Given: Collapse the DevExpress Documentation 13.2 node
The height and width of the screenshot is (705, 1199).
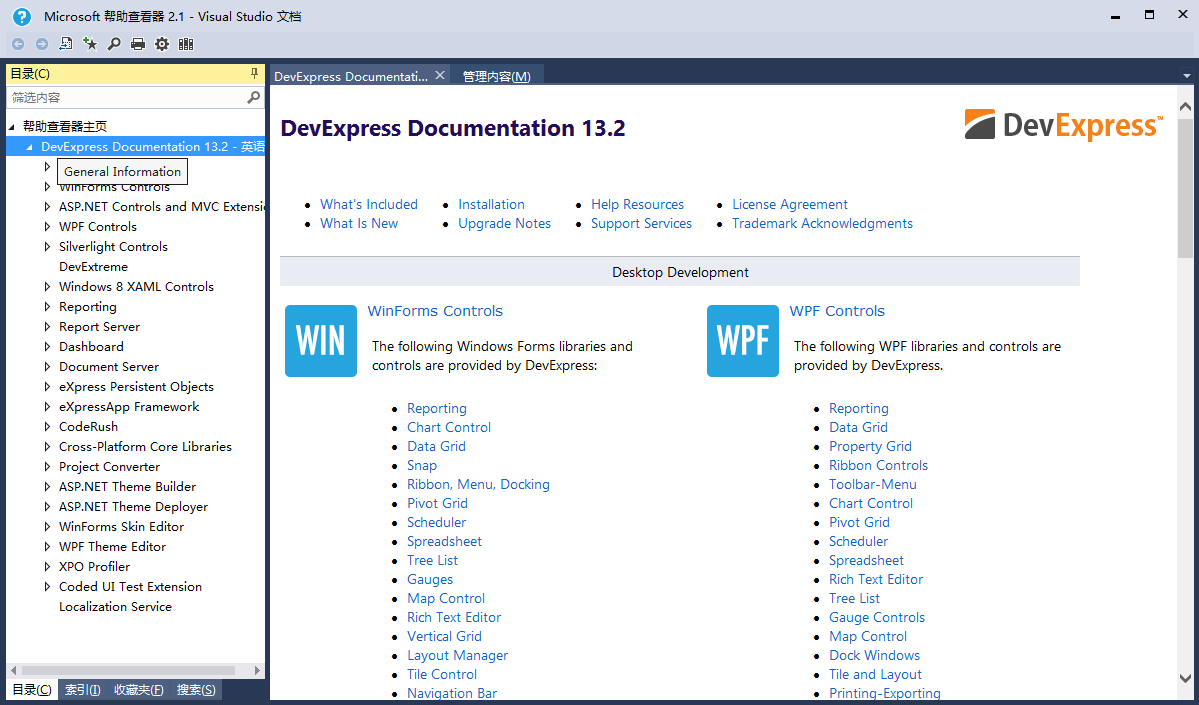Looking at the screenshot, I should click(29, 147).
